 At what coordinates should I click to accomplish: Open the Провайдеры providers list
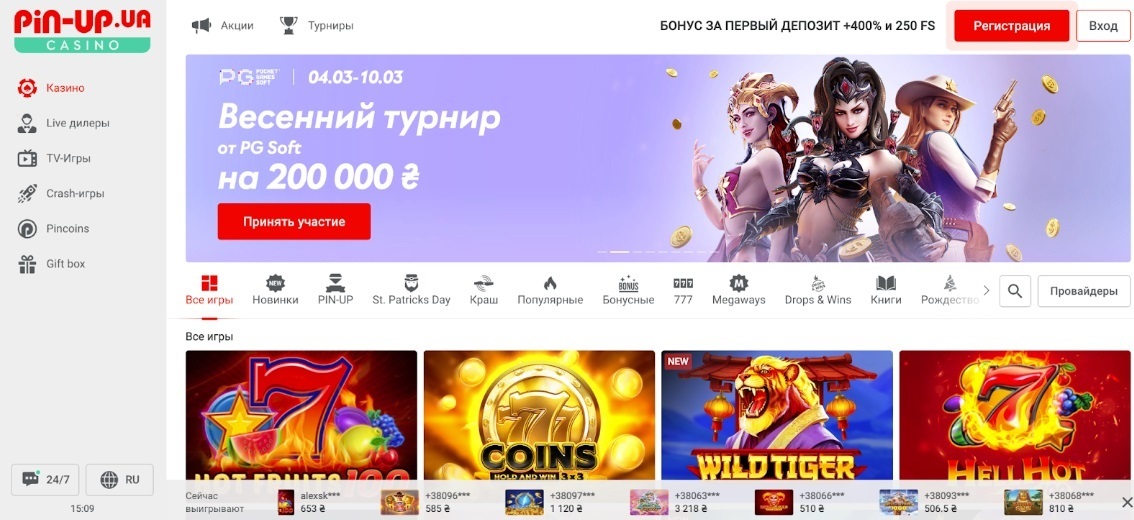coord(1083,291)
